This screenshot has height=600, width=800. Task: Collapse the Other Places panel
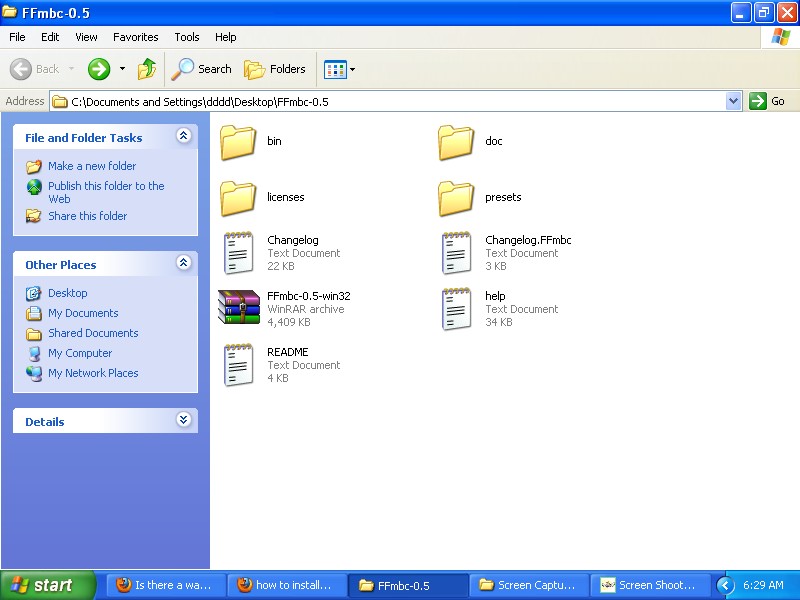[183, 264]
